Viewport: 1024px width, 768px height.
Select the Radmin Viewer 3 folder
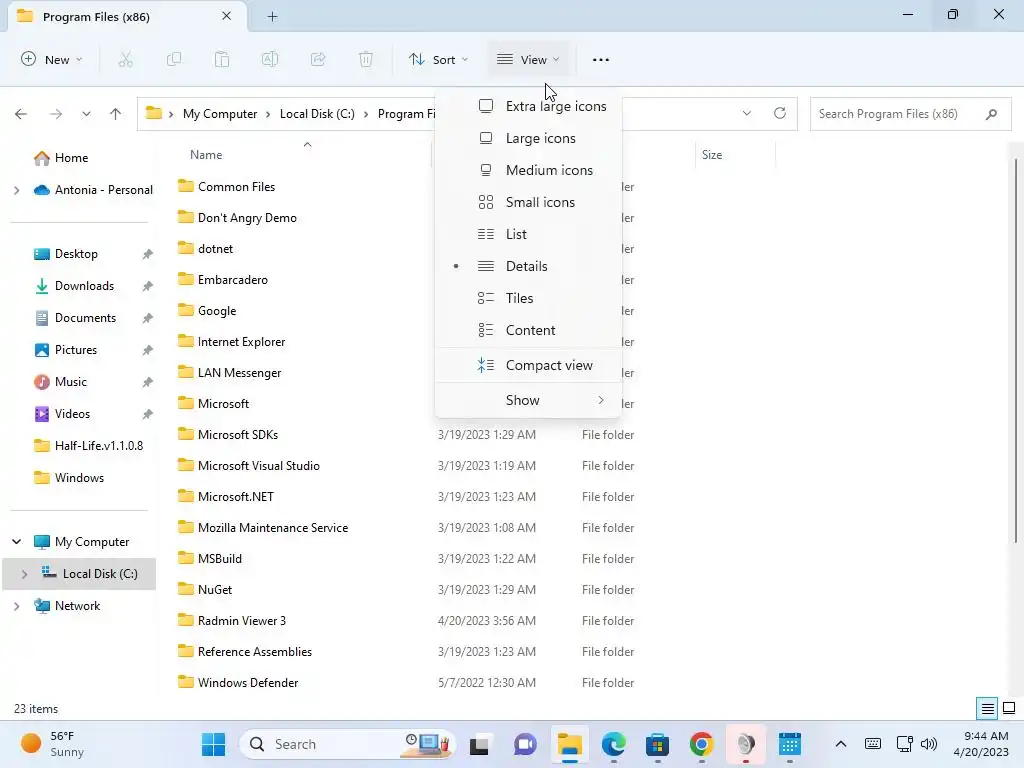[x=242, y=620]
